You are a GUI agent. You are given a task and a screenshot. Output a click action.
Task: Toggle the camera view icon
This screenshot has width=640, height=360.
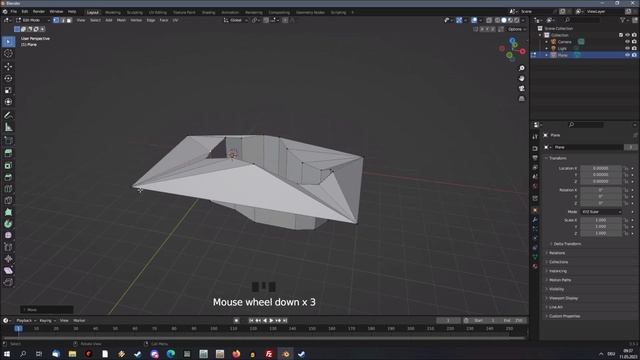point(522,89)
